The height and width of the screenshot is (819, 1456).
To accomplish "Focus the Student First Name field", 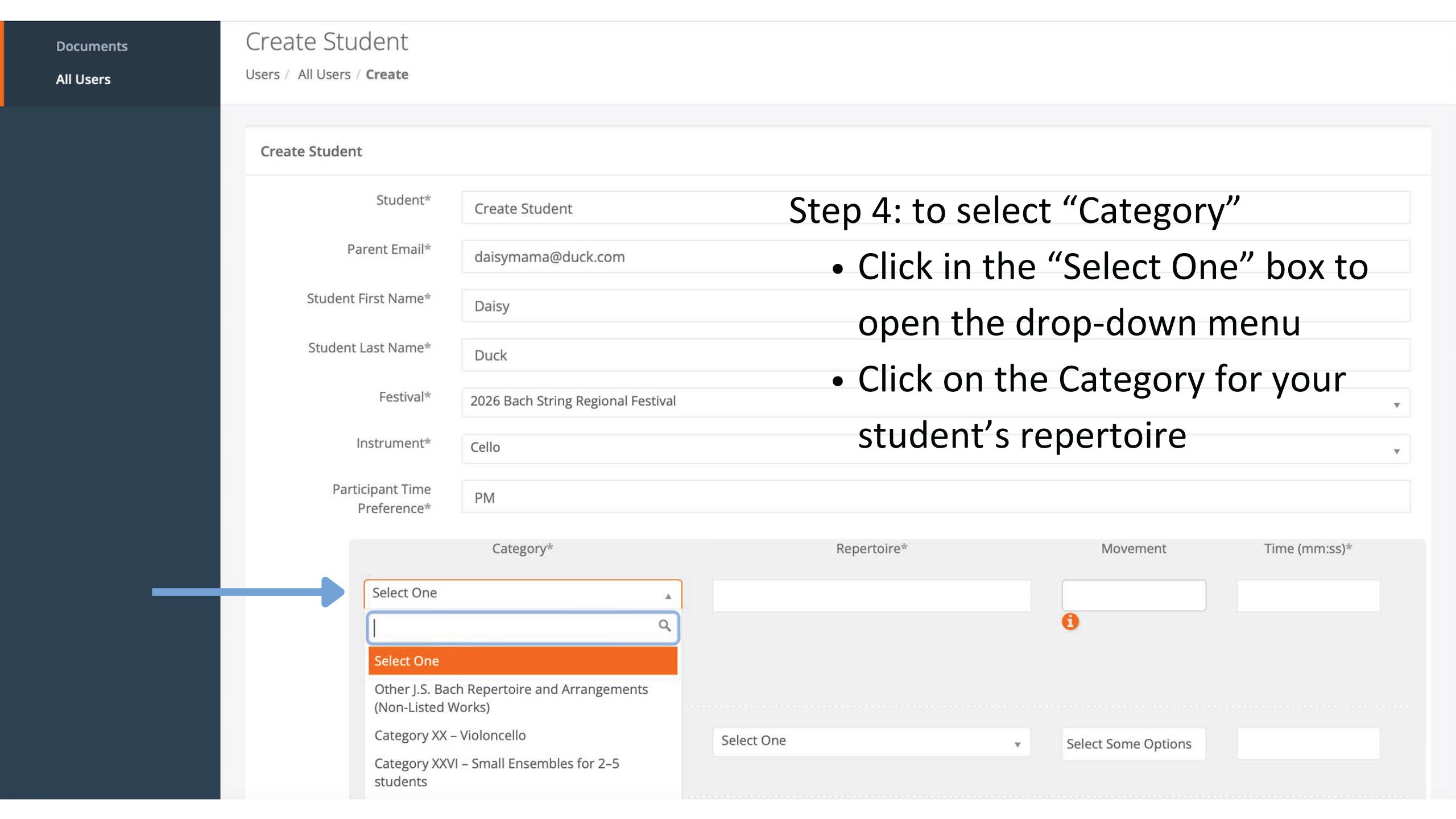I will click(626, 306).
